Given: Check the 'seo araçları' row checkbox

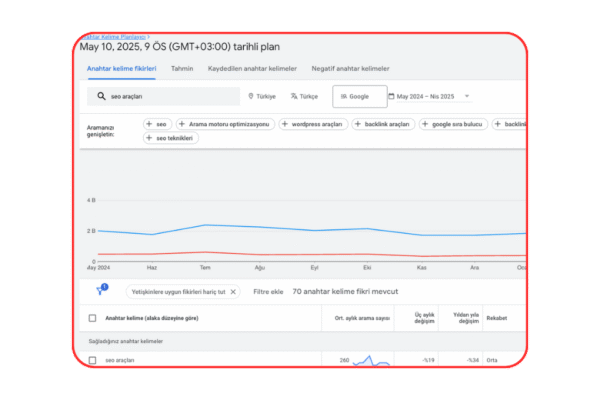Looking at the screenshot, I should [93, 359].
